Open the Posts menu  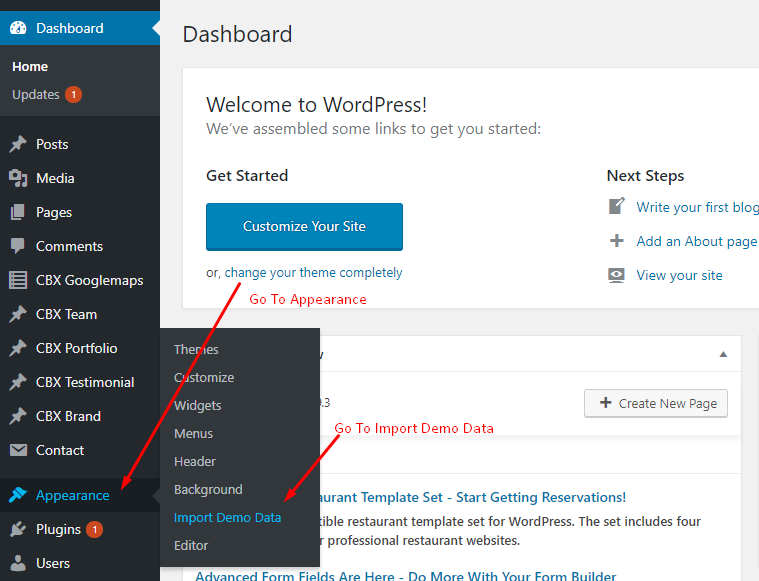point(80,144)
